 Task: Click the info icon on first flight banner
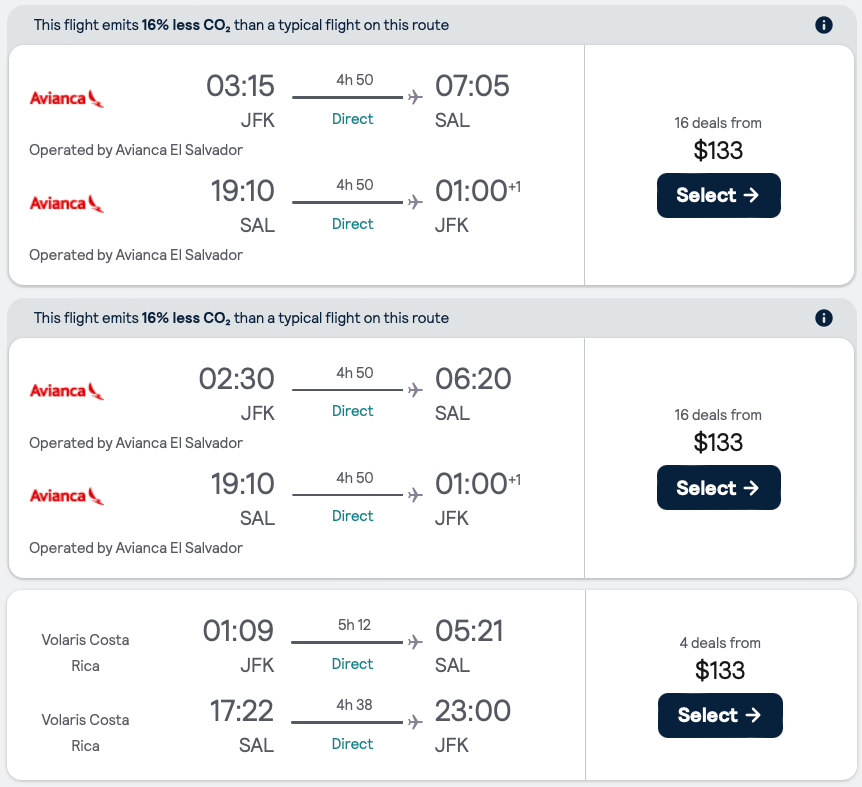coord(824,26)
